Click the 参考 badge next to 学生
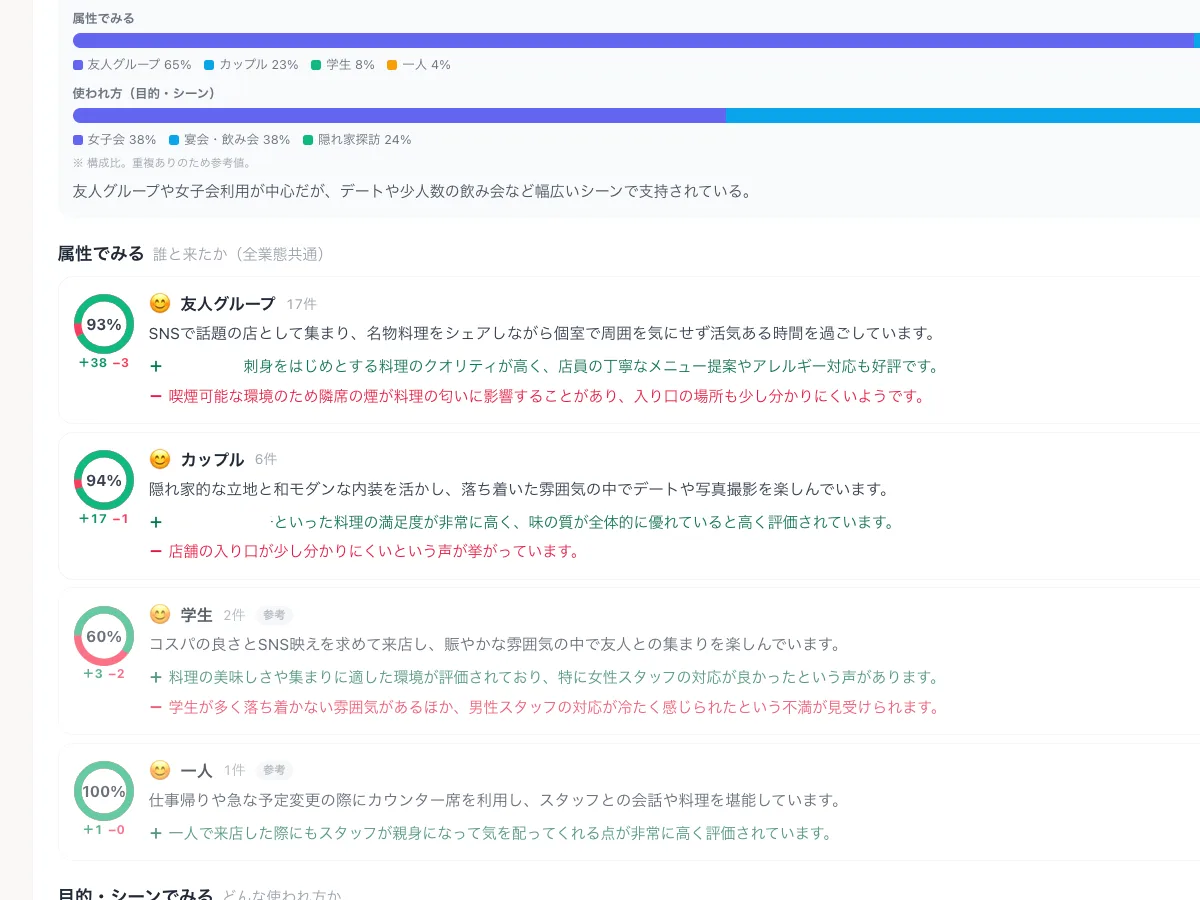1200x900 pixels. click(x=274, y=615)
